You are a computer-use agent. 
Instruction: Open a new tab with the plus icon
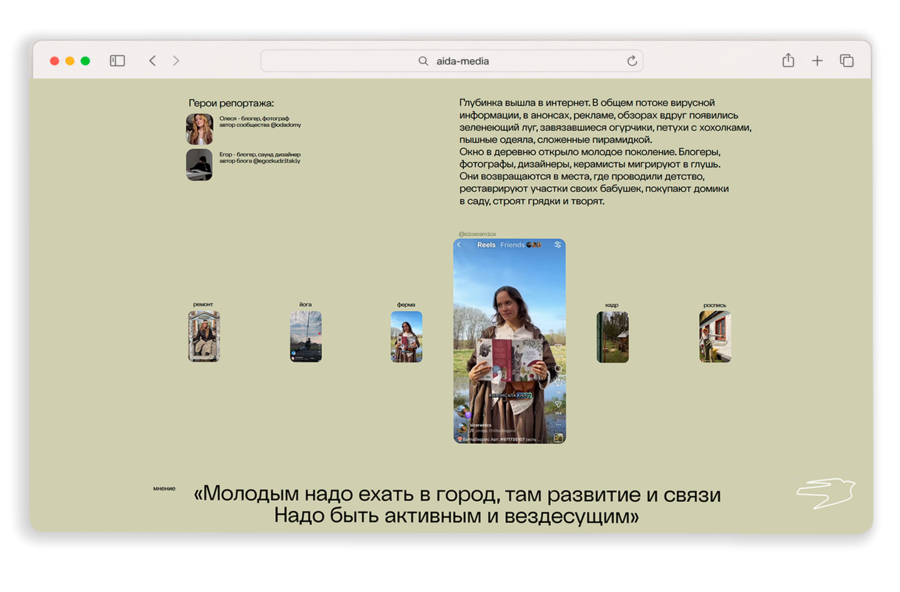[x=817, y=60]
